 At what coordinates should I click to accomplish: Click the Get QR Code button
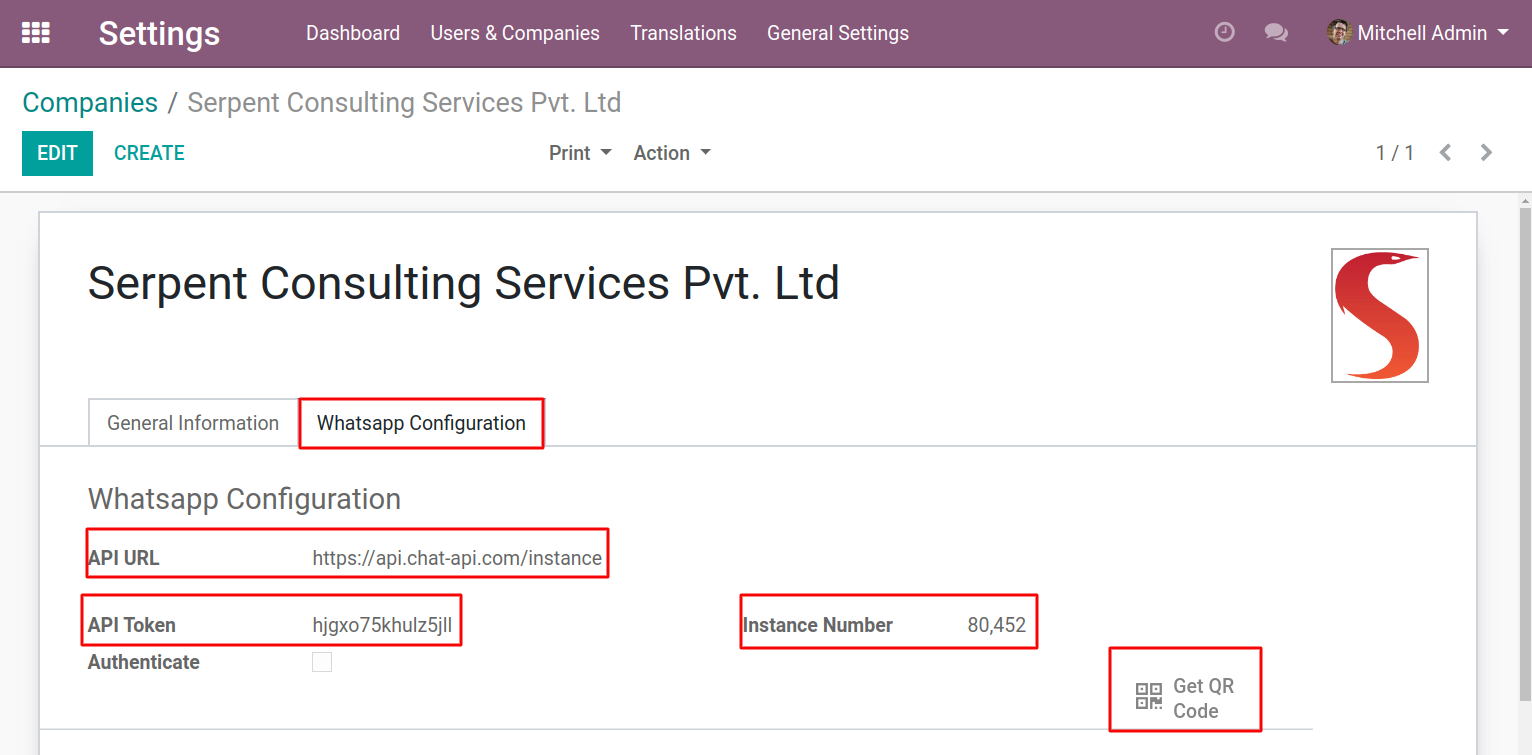(1185, 698)
